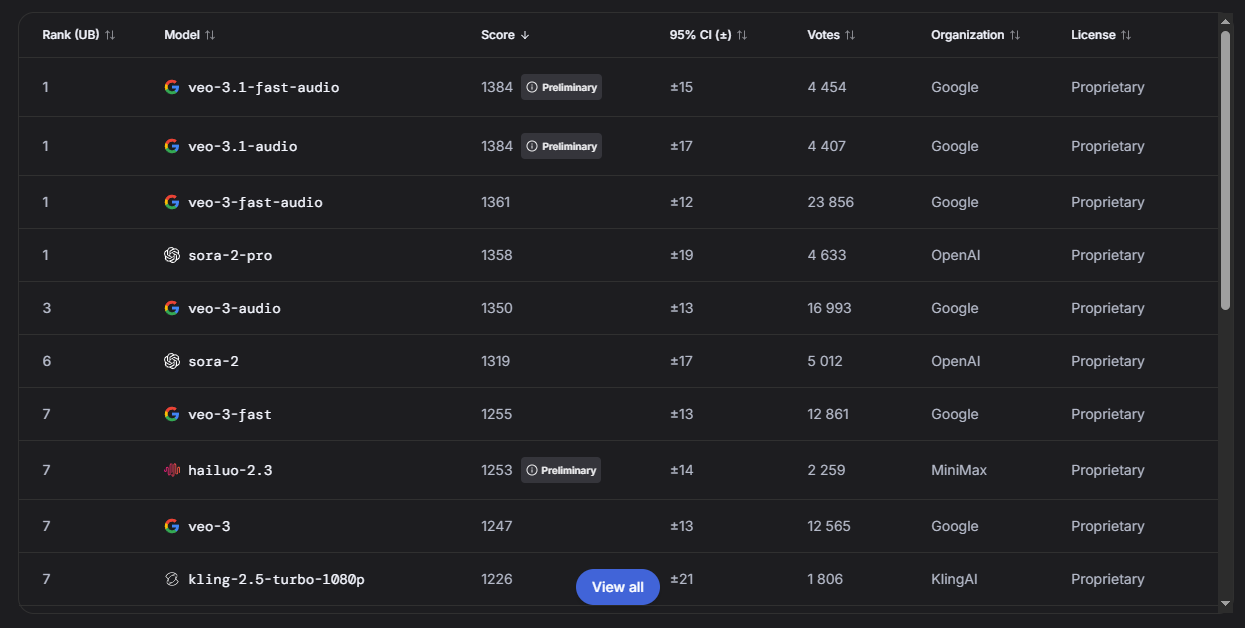Click OpenAI logo beside sora-2-pro
Viewport: 1245px width, 628px height.
tap(172, 255)
